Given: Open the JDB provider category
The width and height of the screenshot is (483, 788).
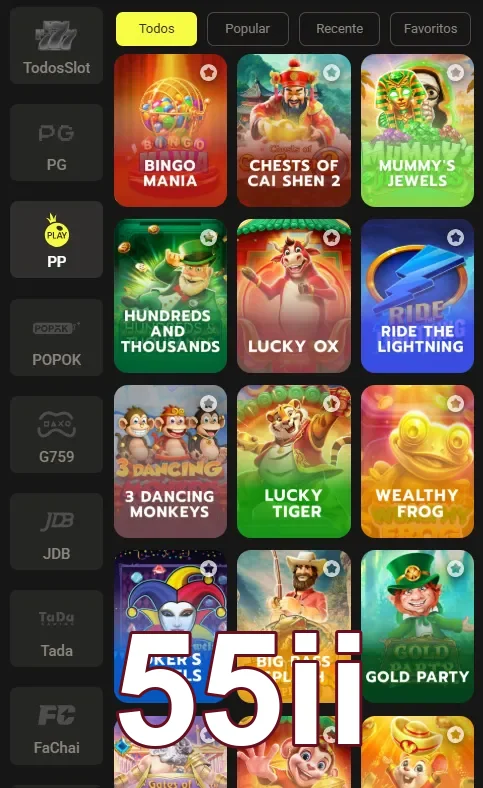Looking at the screenshot, I should click(x=56, y=531).
